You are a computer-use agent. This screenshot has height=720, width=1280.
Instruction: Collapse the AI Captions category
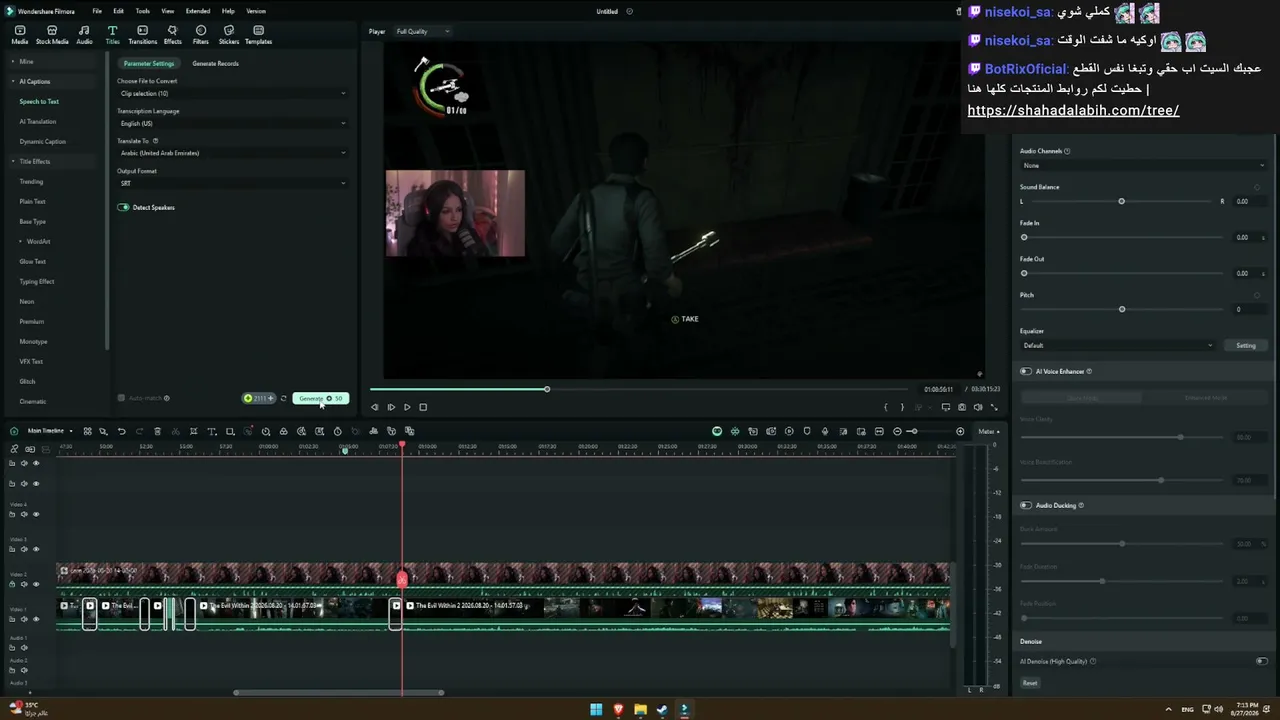[x=13, y=81]
